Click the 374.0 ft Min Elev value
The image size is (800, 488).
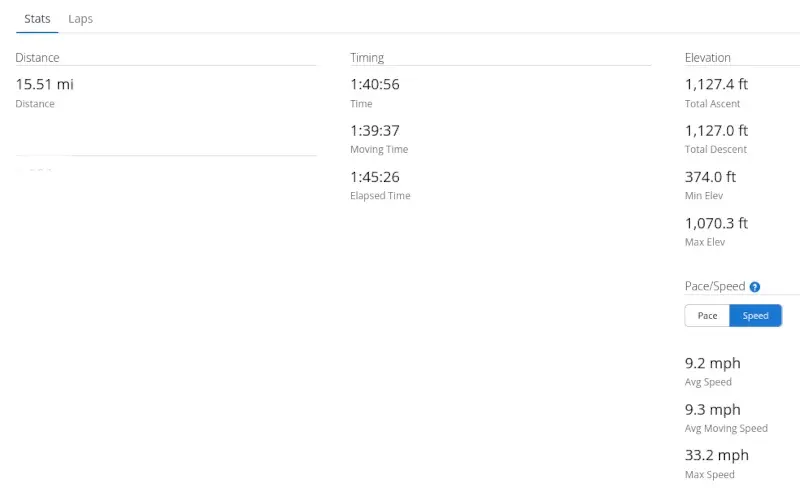click(710, 177)
